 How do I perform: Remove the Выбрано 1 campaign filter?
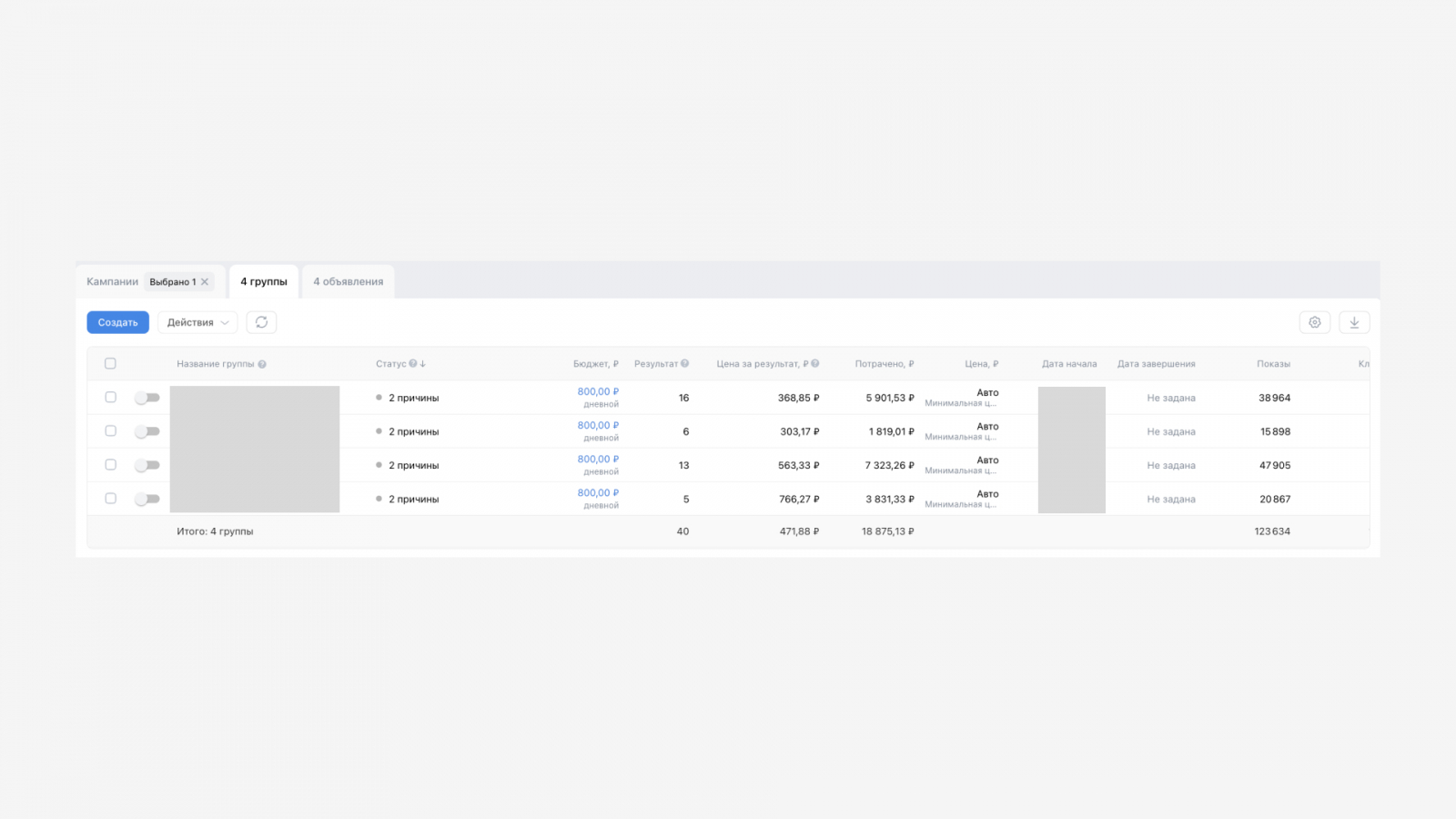(205, 282)
